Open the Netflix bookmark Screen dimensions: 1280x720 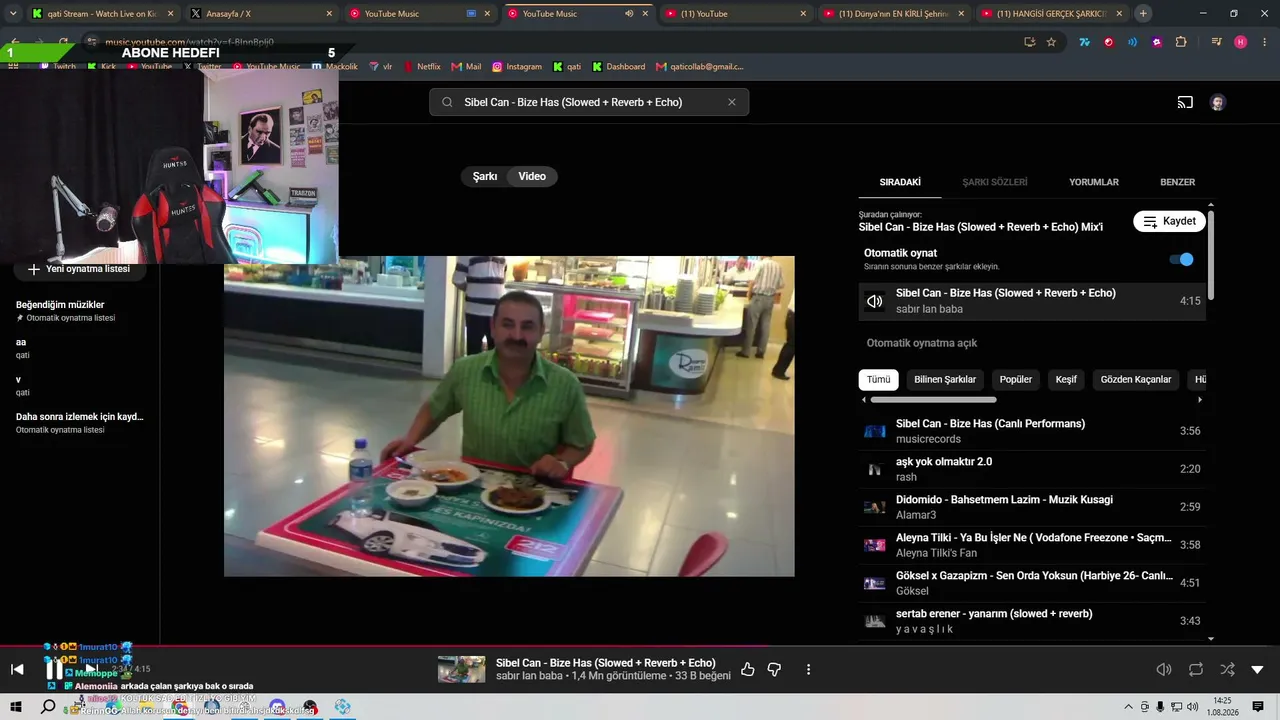(422, 67)
